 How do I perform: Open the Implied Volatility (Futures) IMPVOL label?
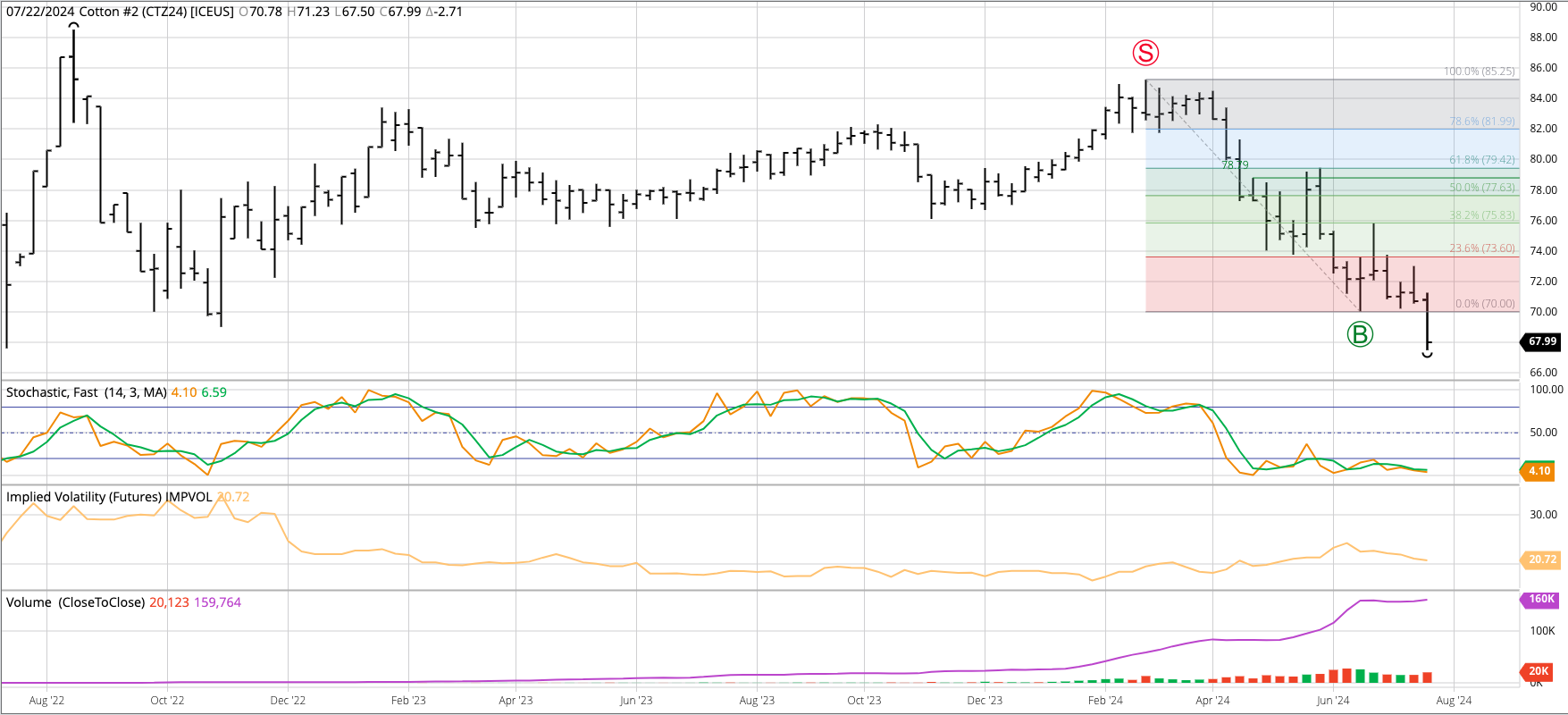(109, 497)
